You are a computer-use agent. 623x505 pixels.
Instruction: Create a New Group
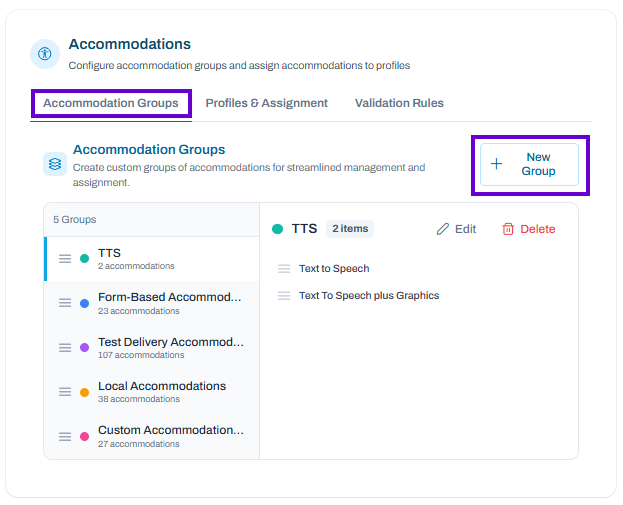[x=529, y=164]
